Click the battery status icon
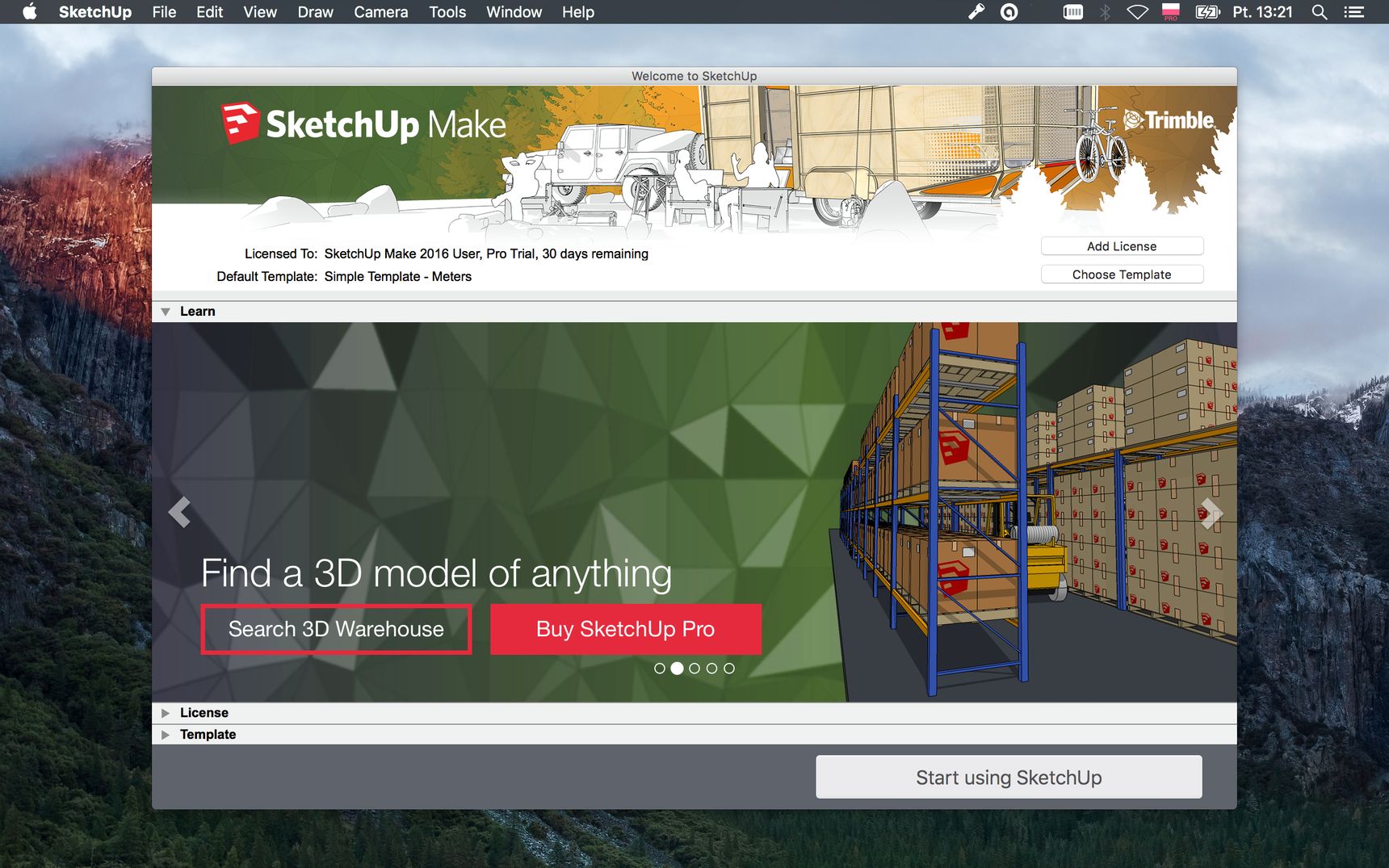The image size is (1389, 868). coord(1207,12)
